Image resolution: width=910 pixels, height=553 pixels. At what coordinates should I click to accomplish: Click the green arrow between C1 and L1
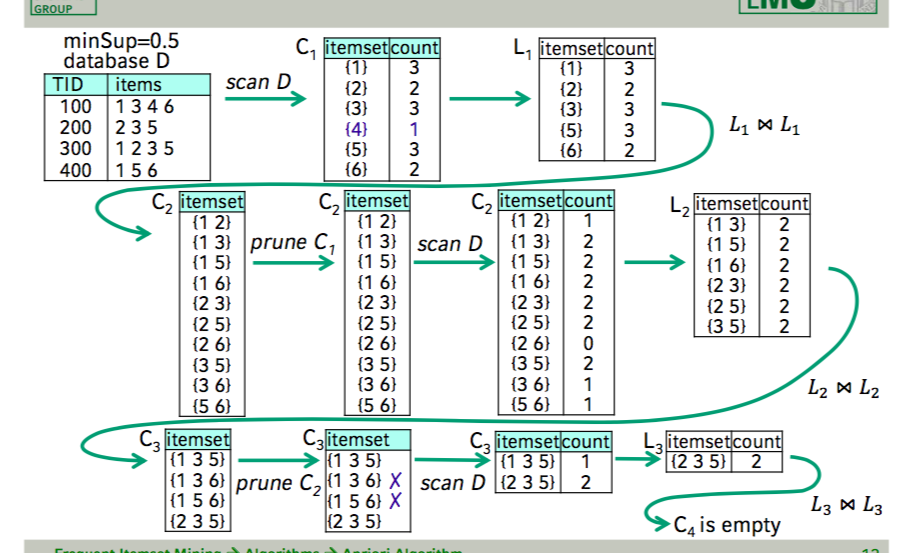(490, 99)
